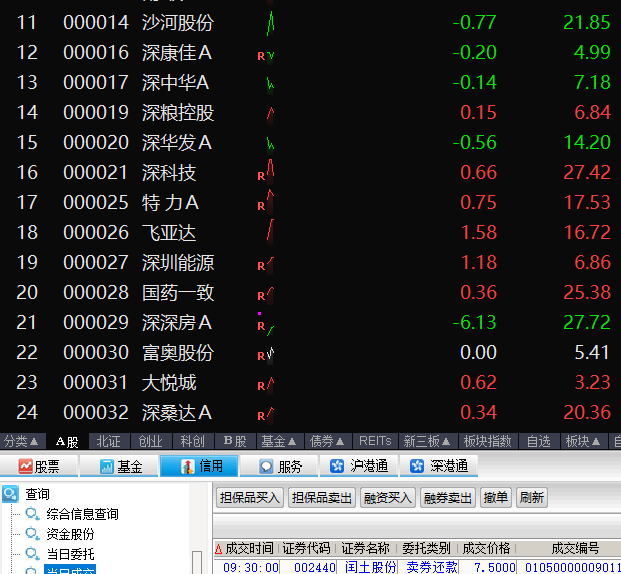This screenshot has width=621, height=574.
Task: Click the R margin mark for 深桑达A
Action: (261, 416)
